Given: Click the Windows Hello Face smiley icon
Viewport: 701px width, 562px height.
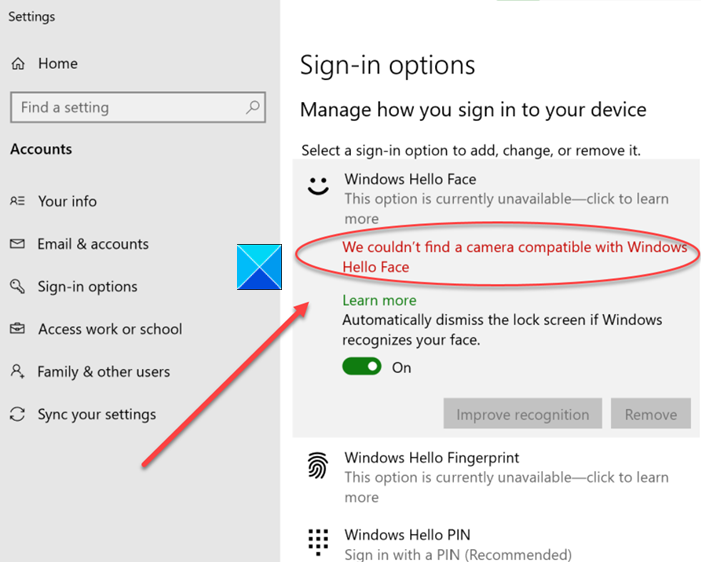Looking at the screenshot, I should pos(318,186).
